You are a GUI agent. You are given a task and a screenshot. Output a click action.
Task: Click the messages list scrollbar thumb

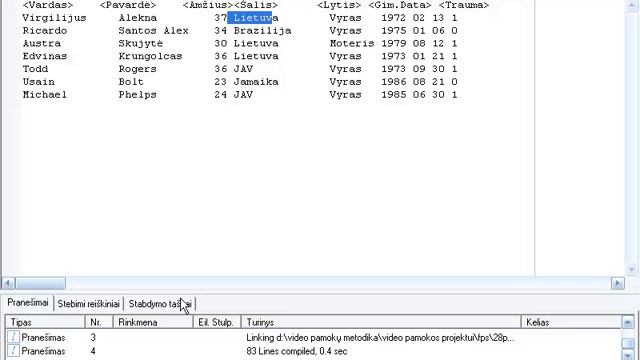[628, 343]
